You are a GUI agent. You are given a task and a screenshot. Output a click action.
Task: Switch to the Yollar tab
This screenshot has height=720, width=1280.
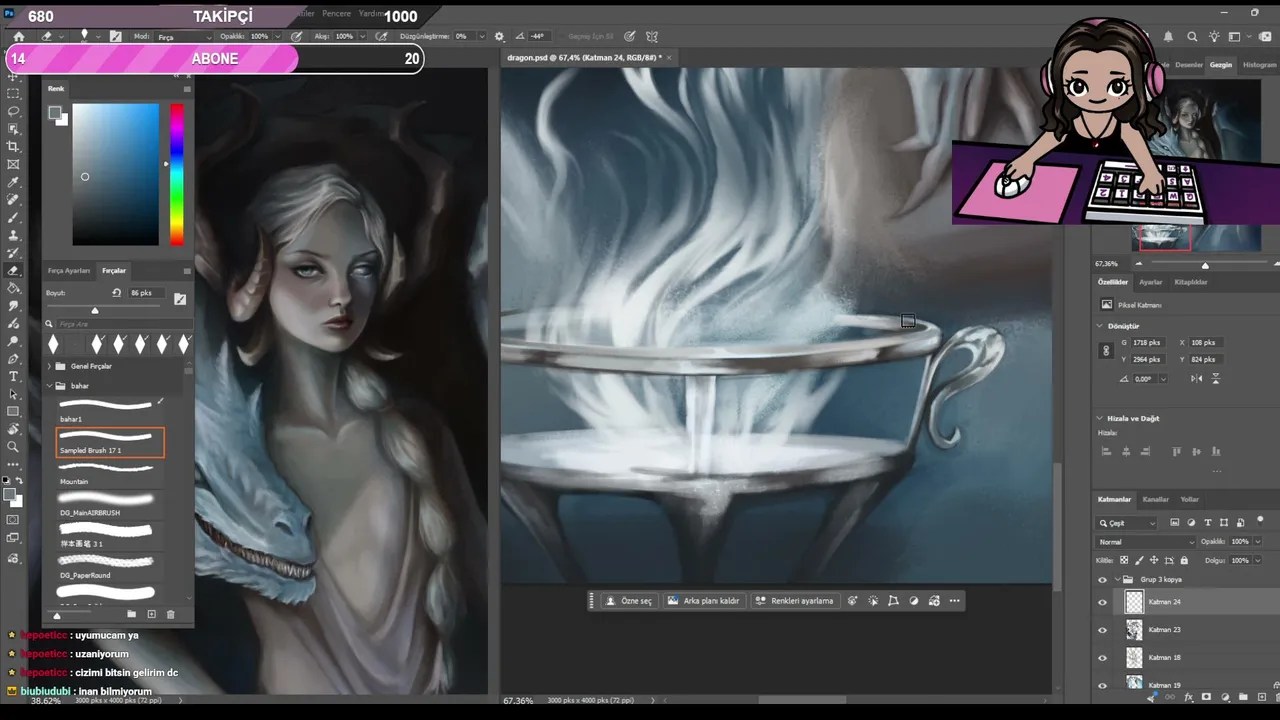pos(1189,499)
